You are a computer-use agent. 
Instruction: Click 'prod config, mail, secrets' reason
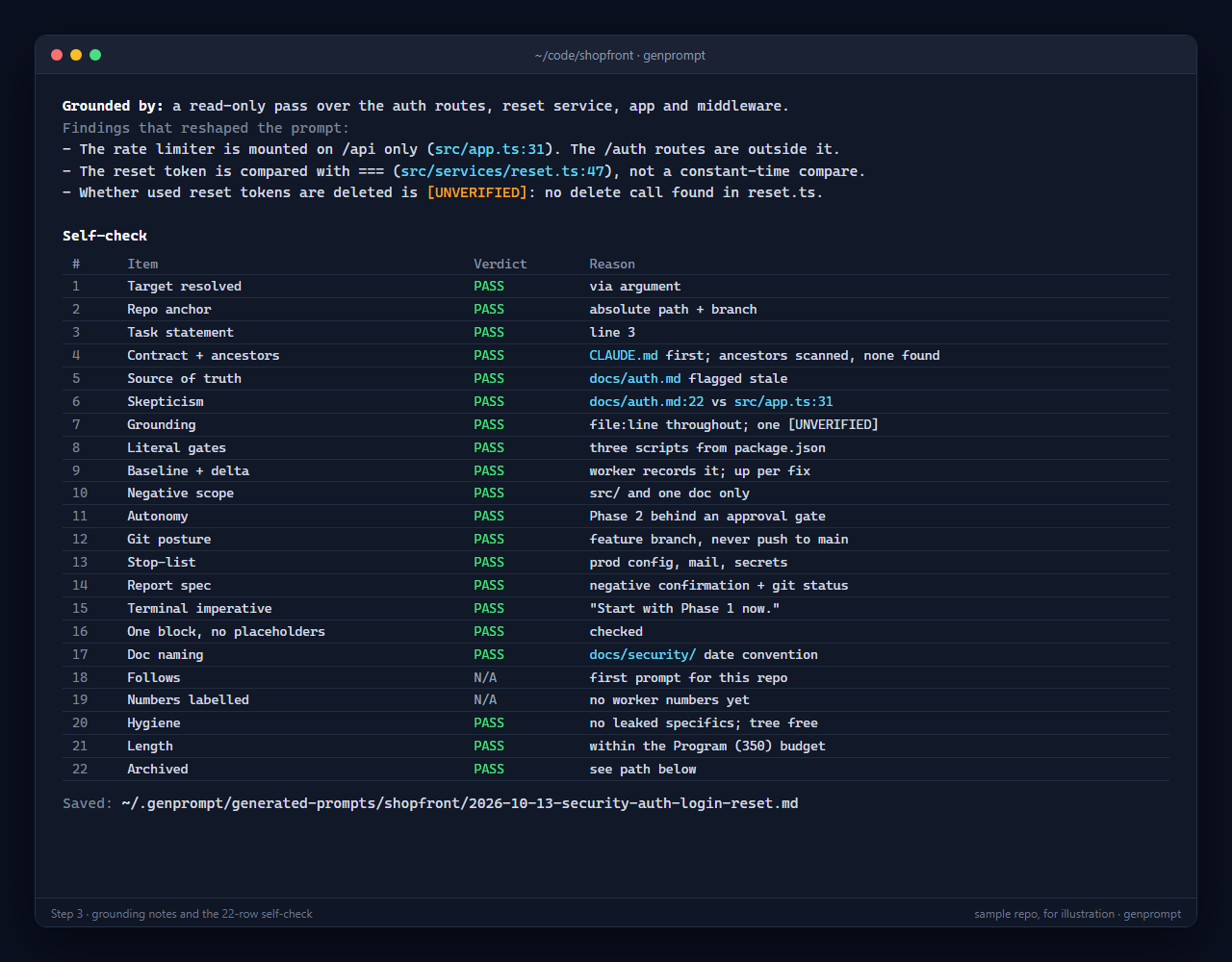(x=688, y=562)
